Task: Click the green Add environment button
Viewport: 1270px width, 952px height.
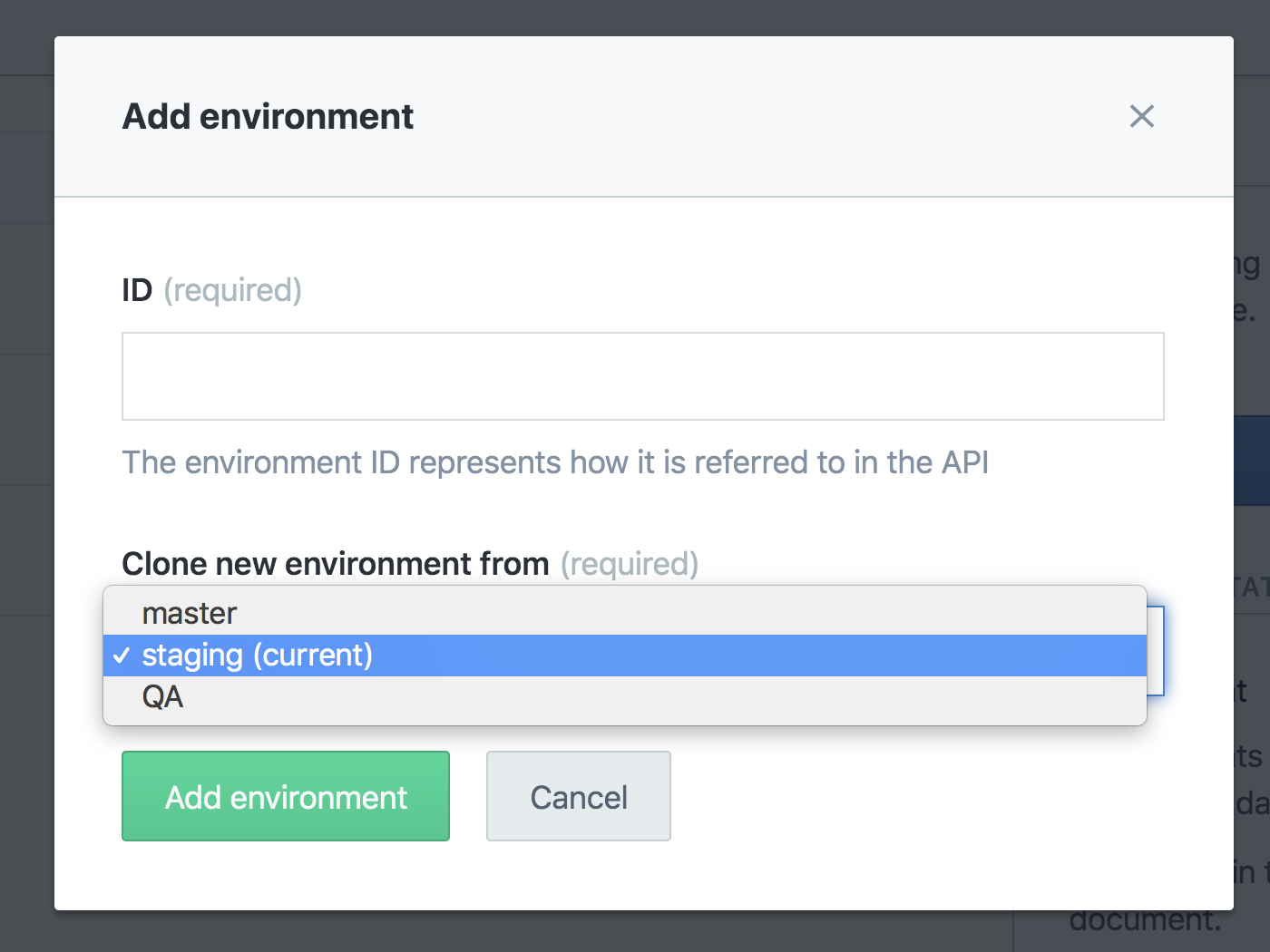Action: (286, 797)
